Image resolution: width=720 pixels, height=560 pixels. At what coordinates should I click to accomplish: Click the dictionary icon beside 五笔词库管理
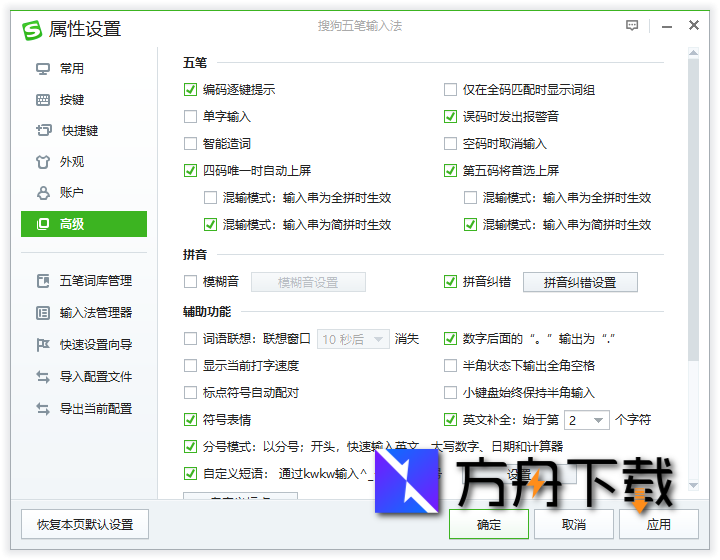(x=43, y=280)
